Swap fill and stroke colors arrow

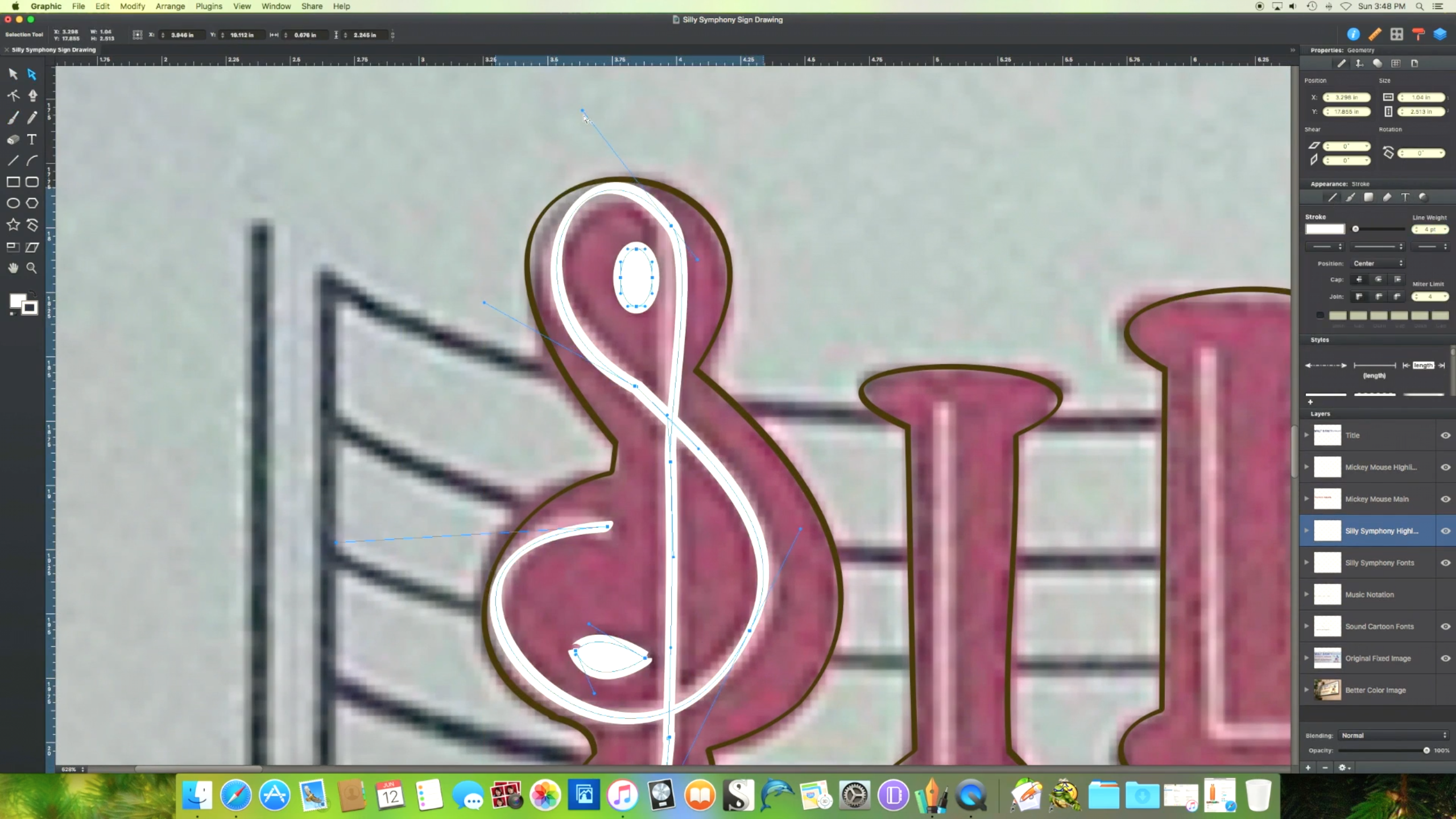click(x=33, y=293)
